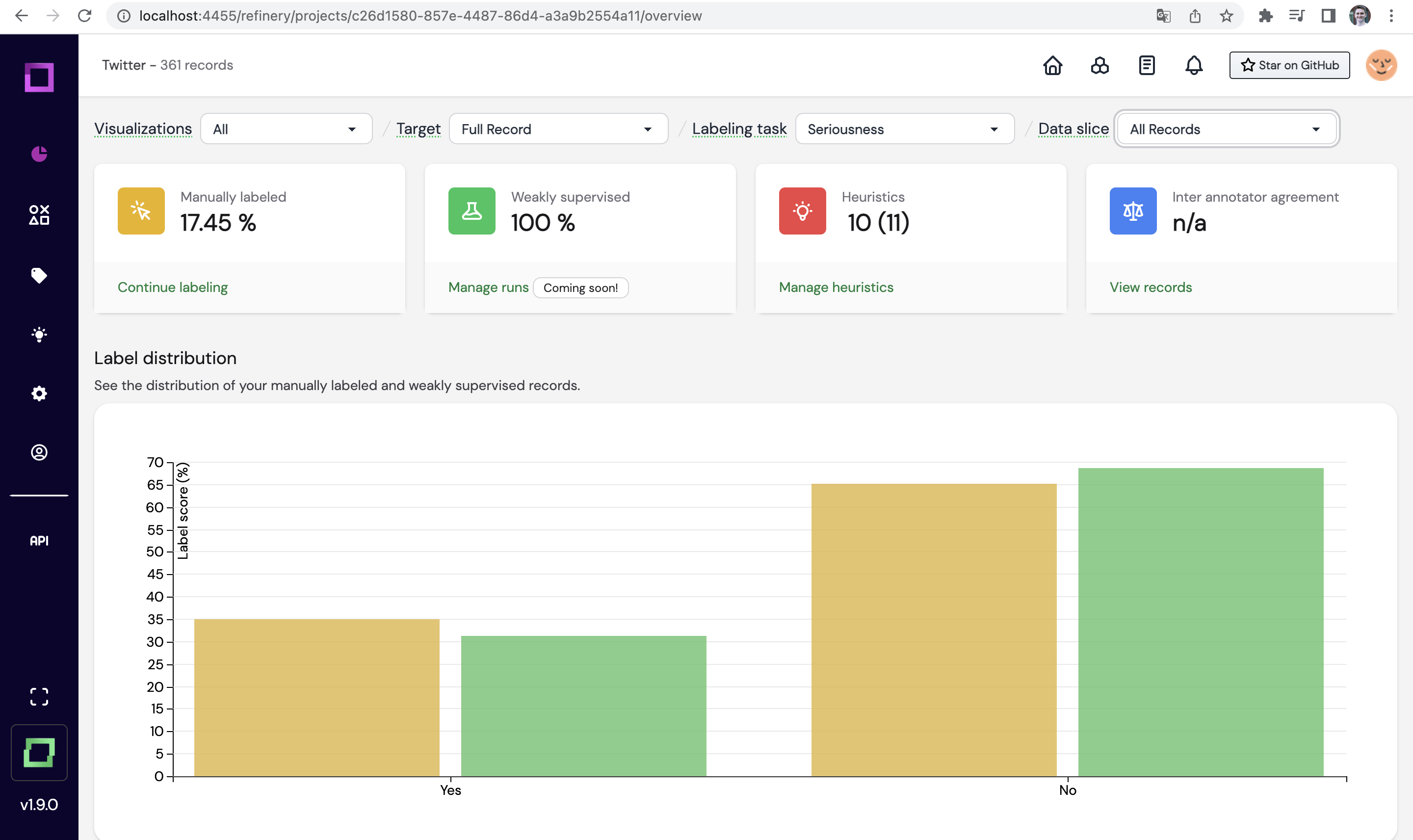This screenshot has width=1413, height=840.
Task: Open the notifications bell icon
Action: (x=1193, y=65)
